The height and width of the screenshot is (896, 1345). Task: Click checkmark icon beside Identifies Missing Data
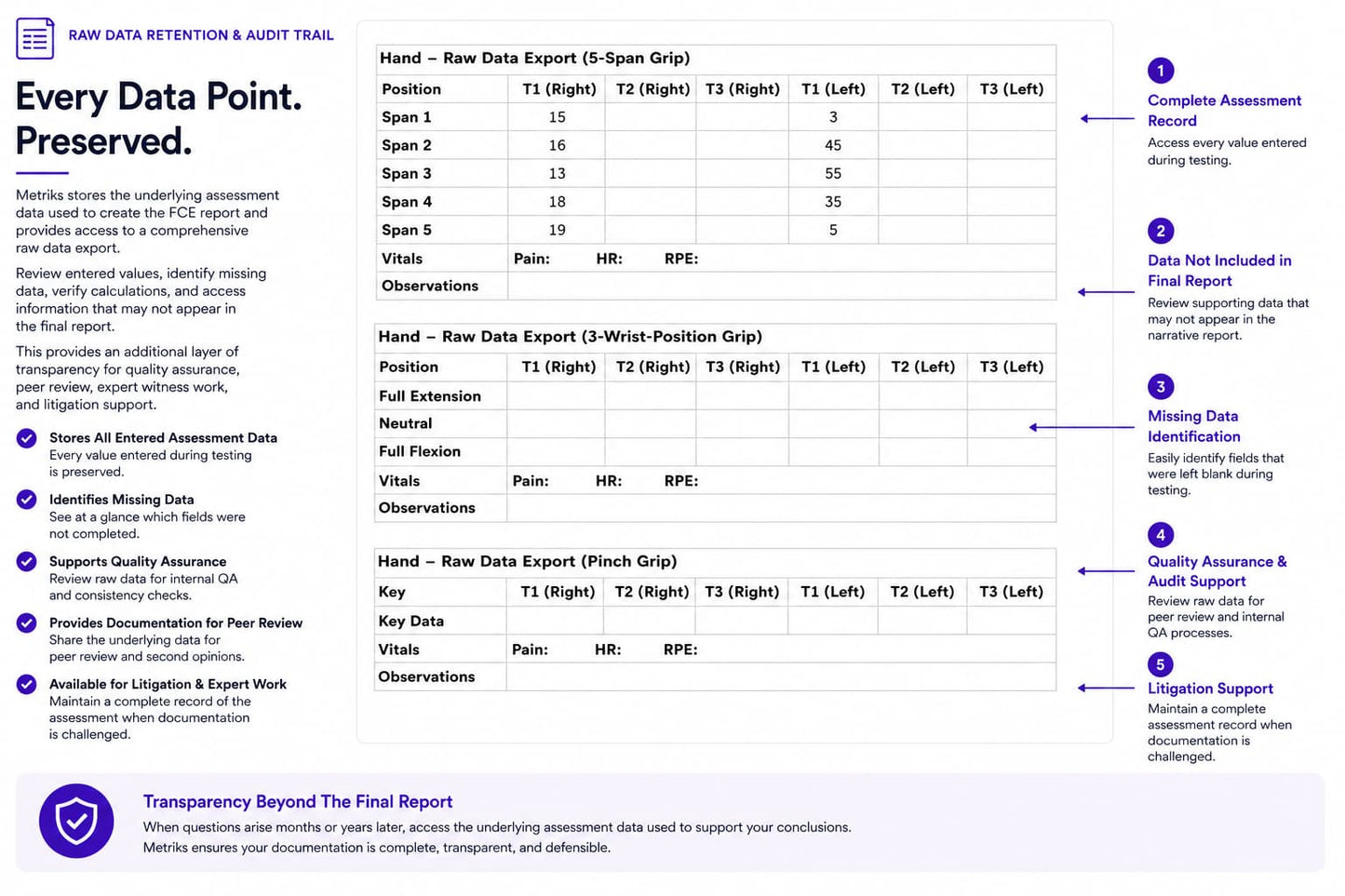pyautogui.click(x=27, y=500)
